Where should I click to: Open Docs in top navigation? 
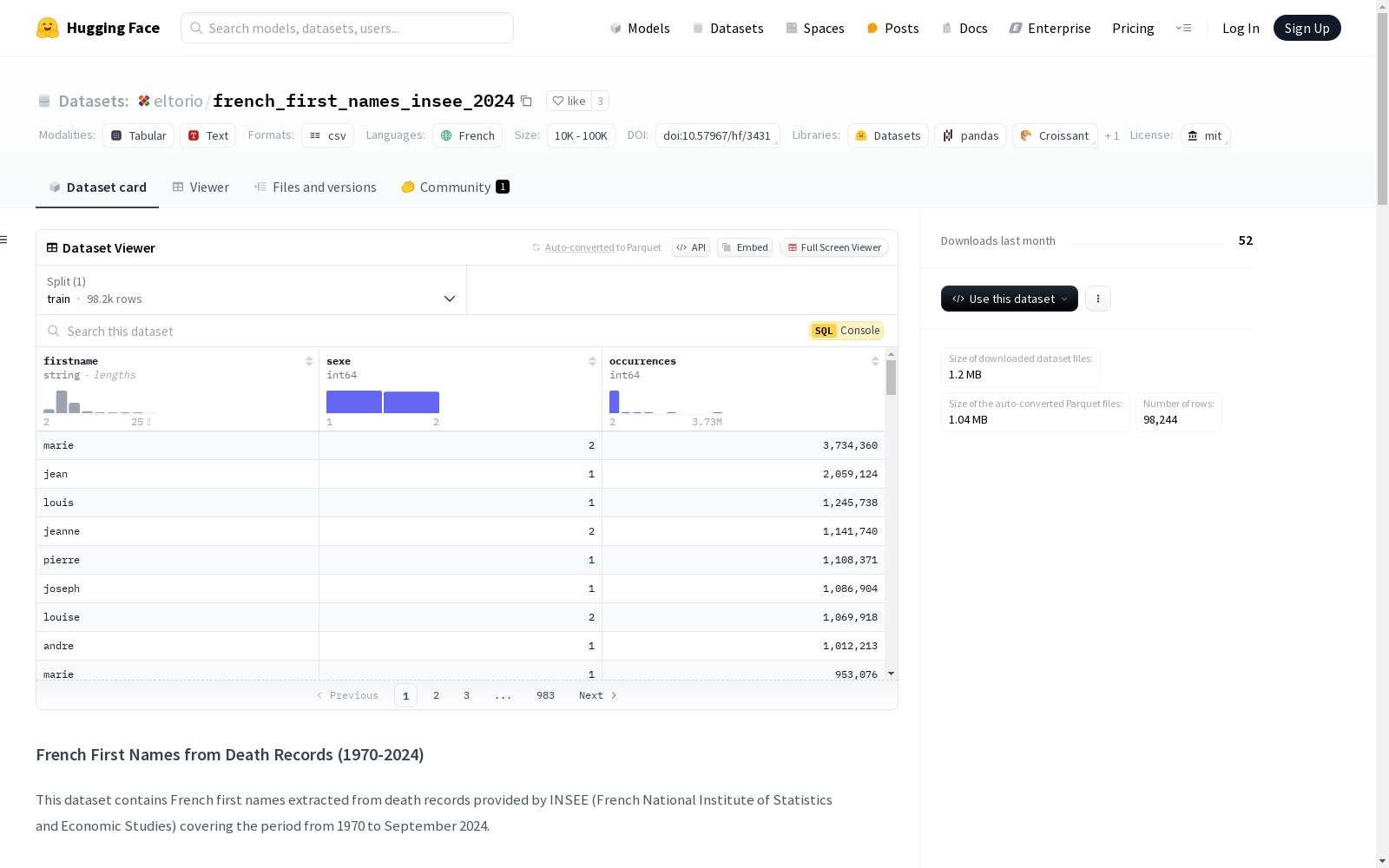click(x=964, y=28)
